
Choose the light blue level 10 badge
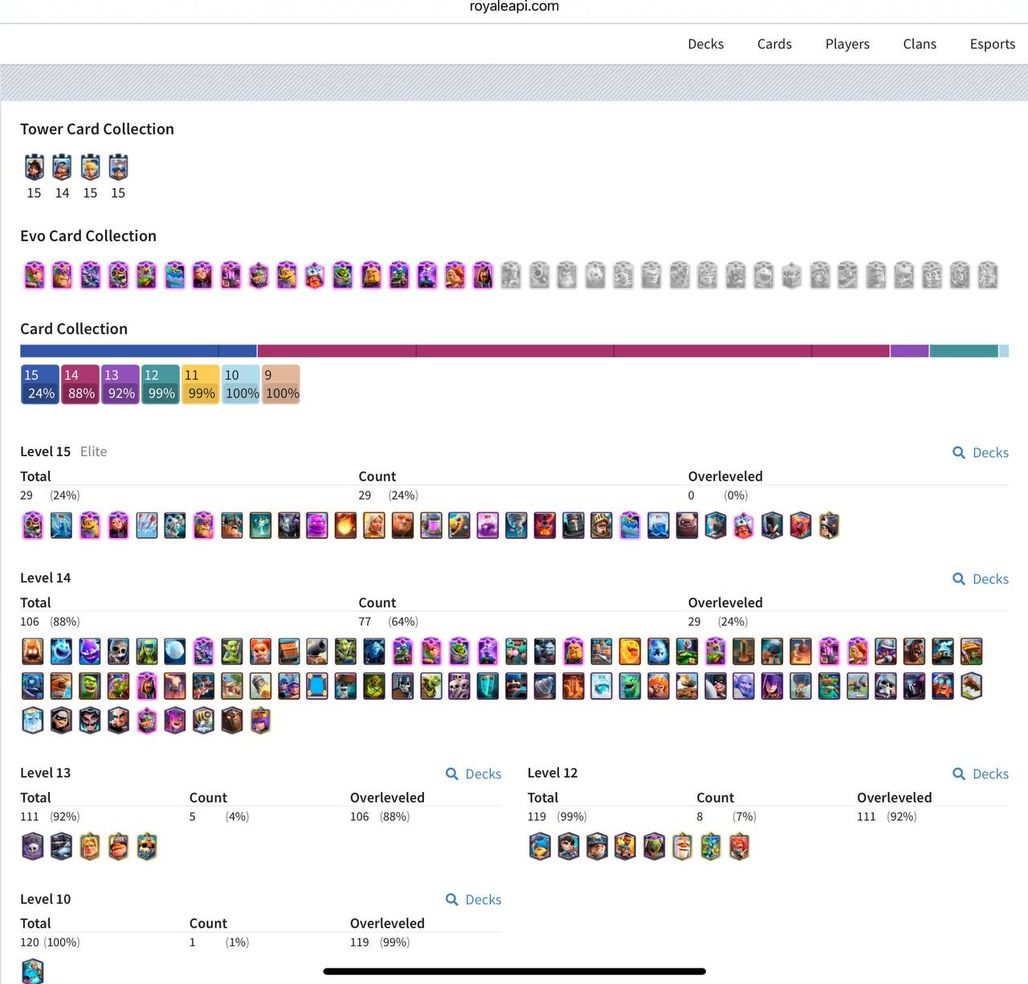241,384
